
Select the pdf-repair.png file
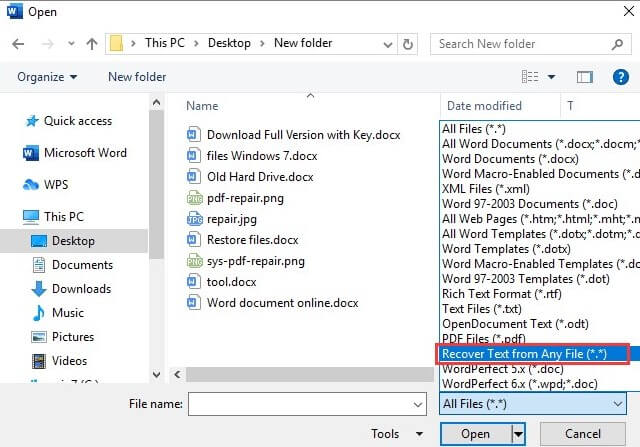click(x=245, y=198)
